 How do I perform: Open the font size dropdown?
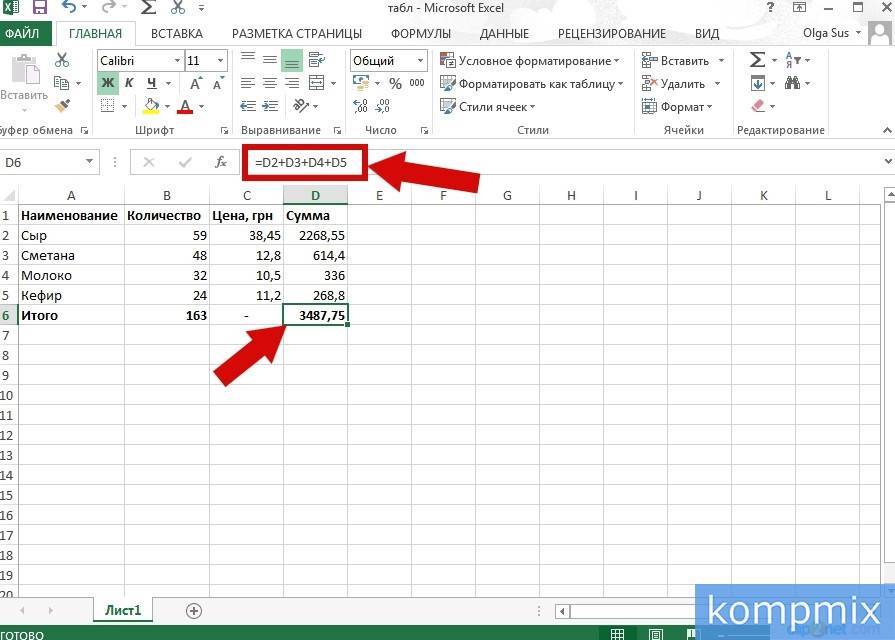219,60
